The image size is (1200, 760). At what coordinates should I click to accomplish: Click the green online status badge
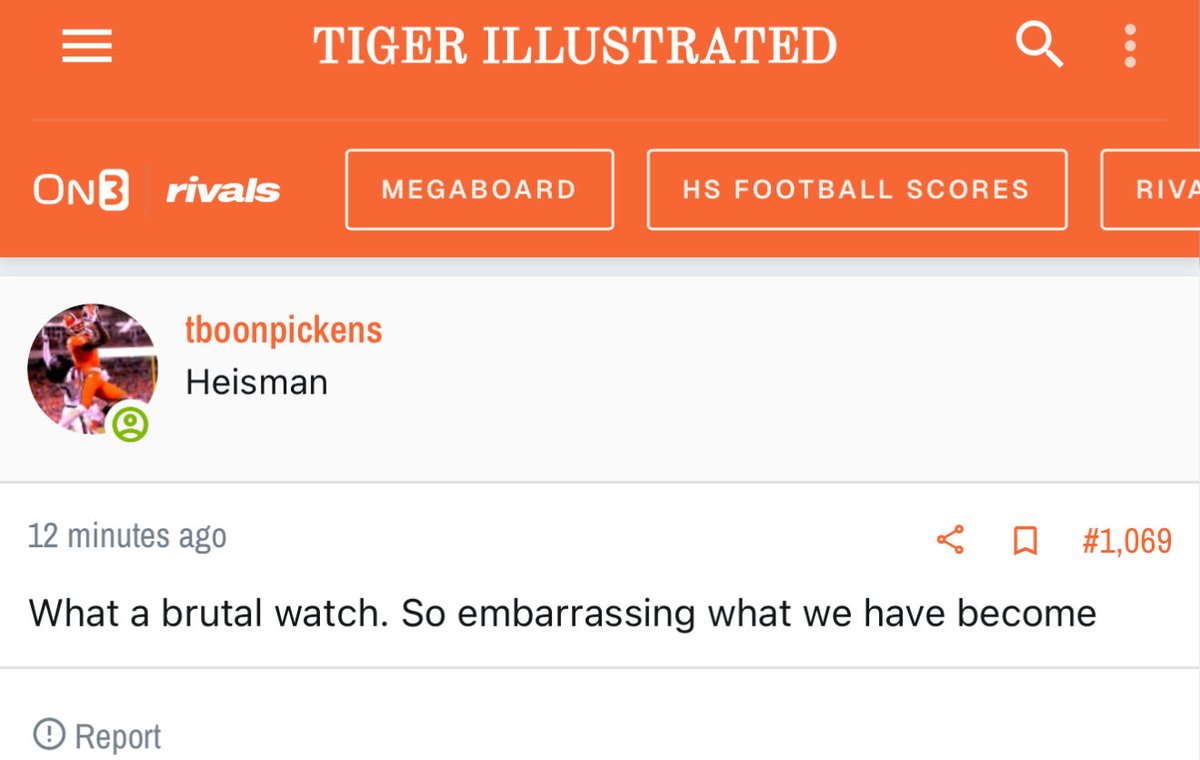coord(130,424)
